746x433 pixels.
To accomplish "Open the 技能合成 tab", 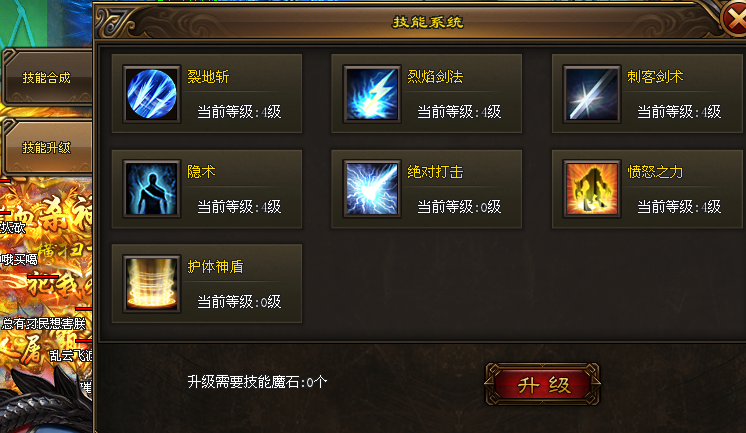I will point(47,77).
